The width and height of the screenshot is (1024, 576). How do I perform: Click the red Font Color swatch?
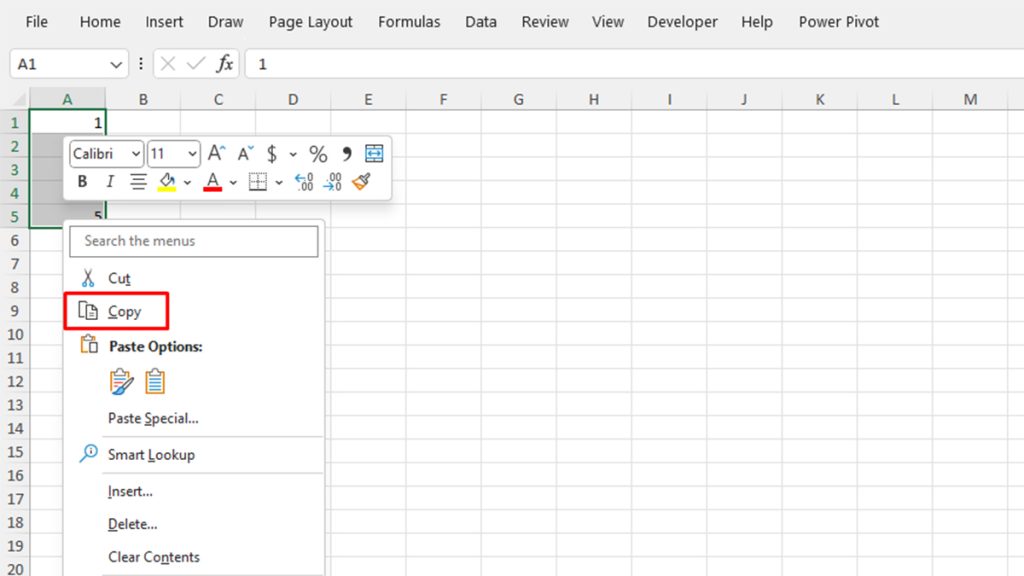[215, 188]
